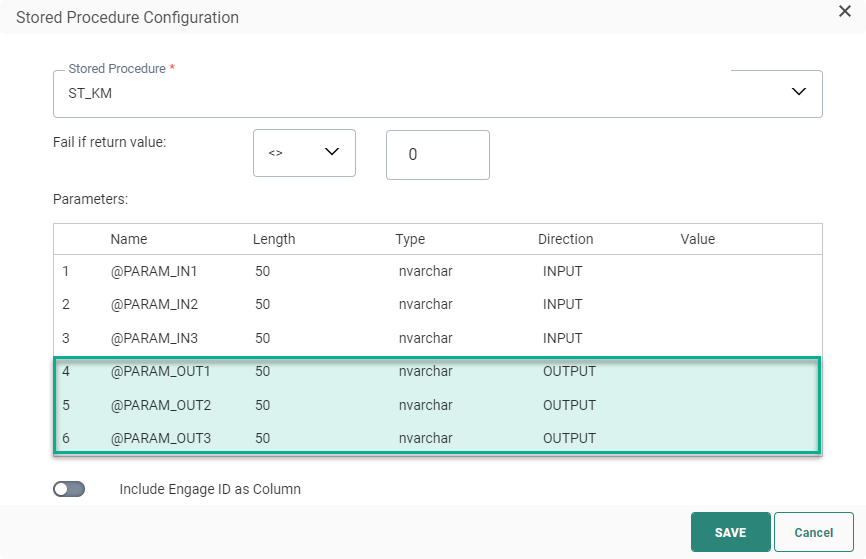866x559 pixels.
Task: Select the @PARAM_IN3 parameter row
Action: point(153,338)
